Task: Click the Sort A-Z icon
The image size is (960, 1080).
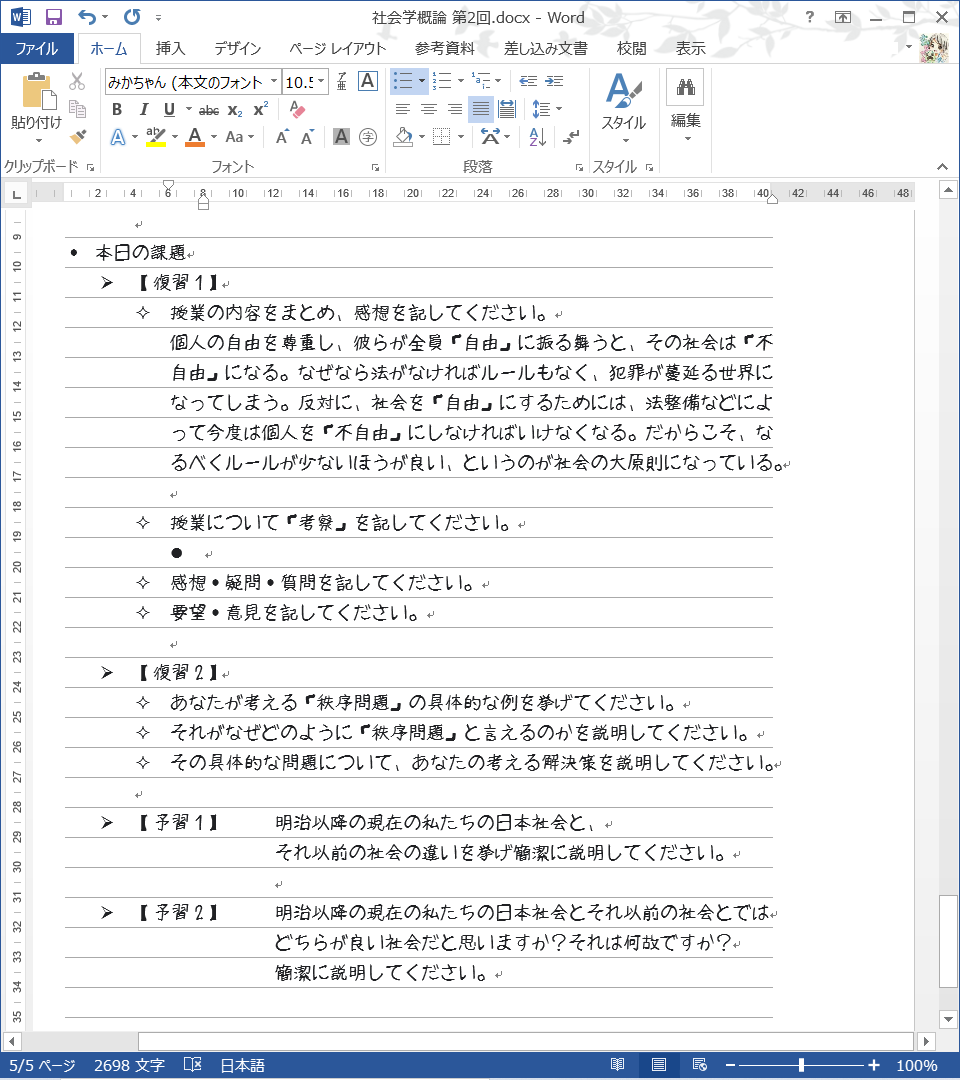Action: pos(537,136)
